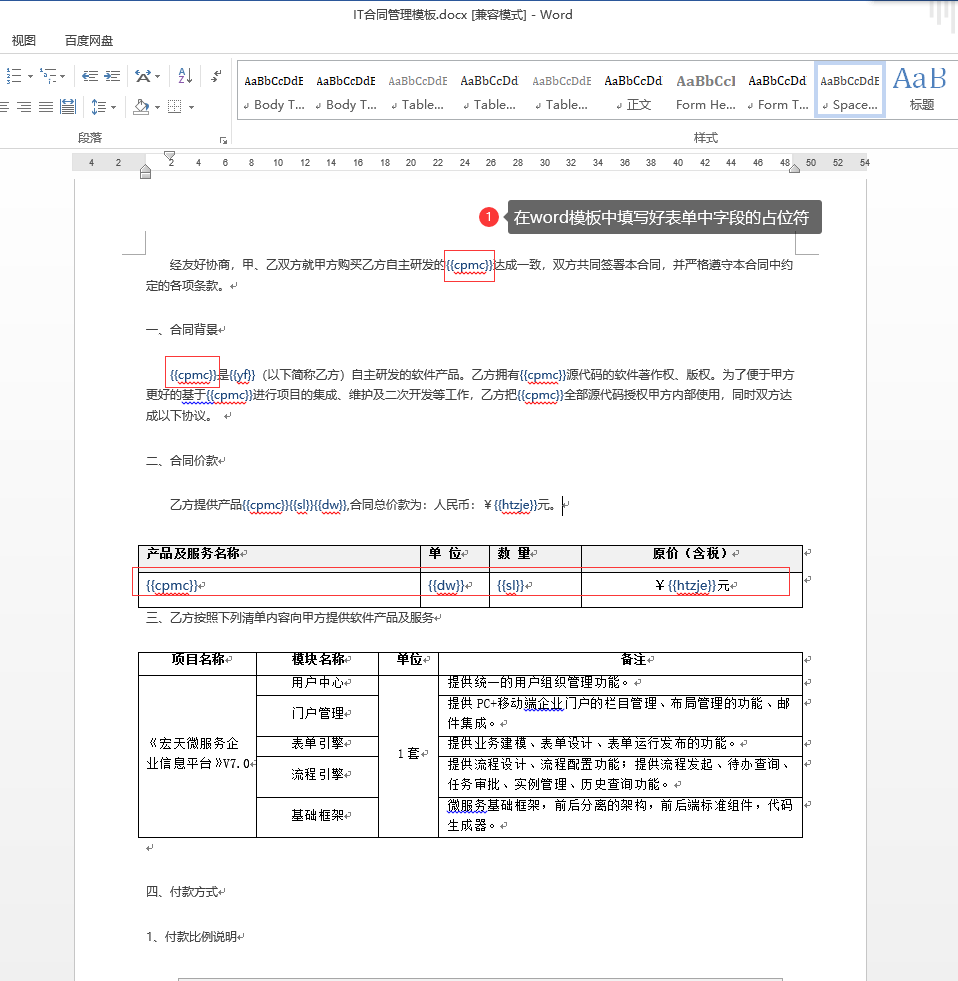Click line 1、付款比例说明

coord(191,937)
